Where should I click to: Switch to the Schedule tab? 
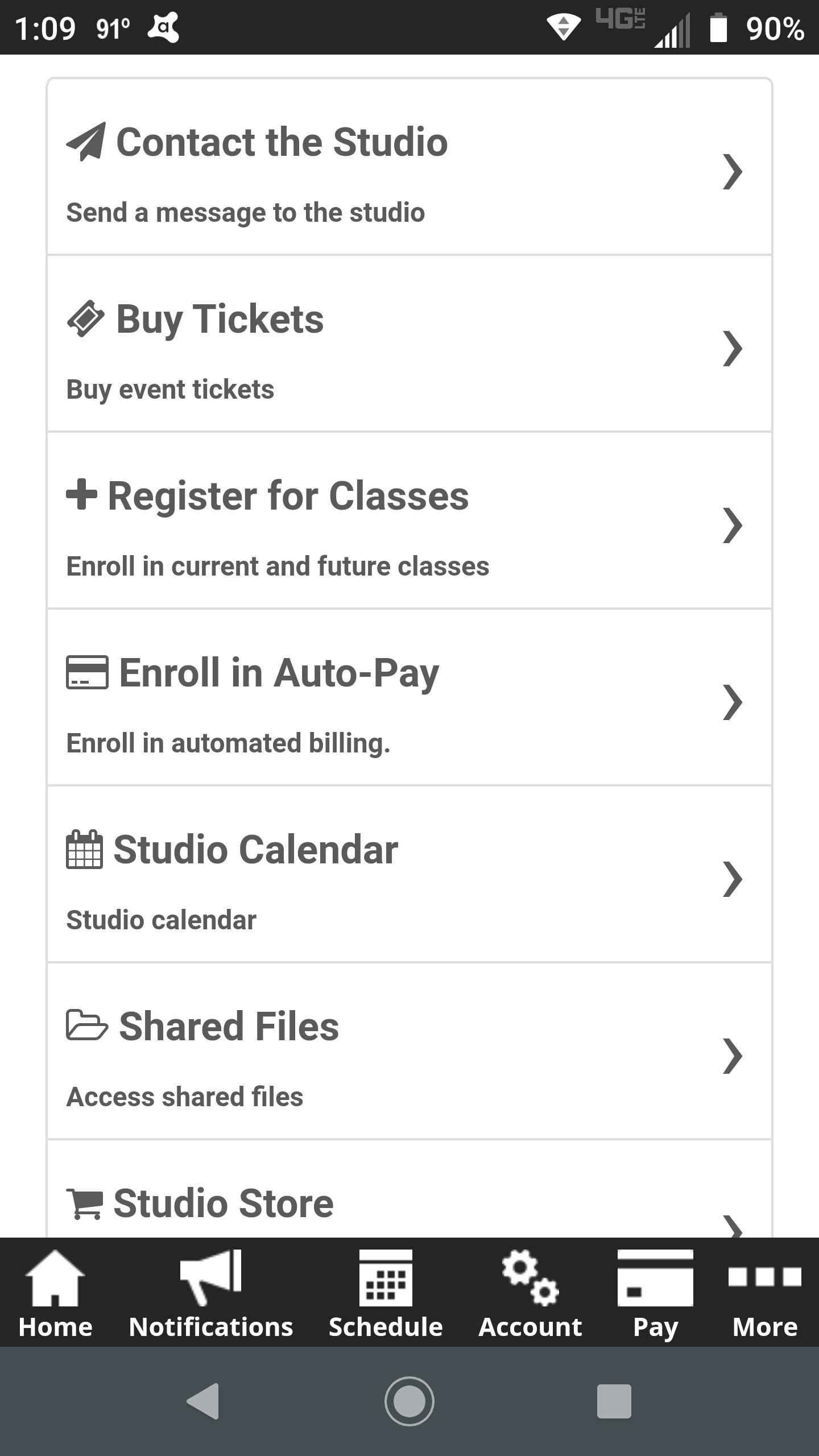point(386,1294)
